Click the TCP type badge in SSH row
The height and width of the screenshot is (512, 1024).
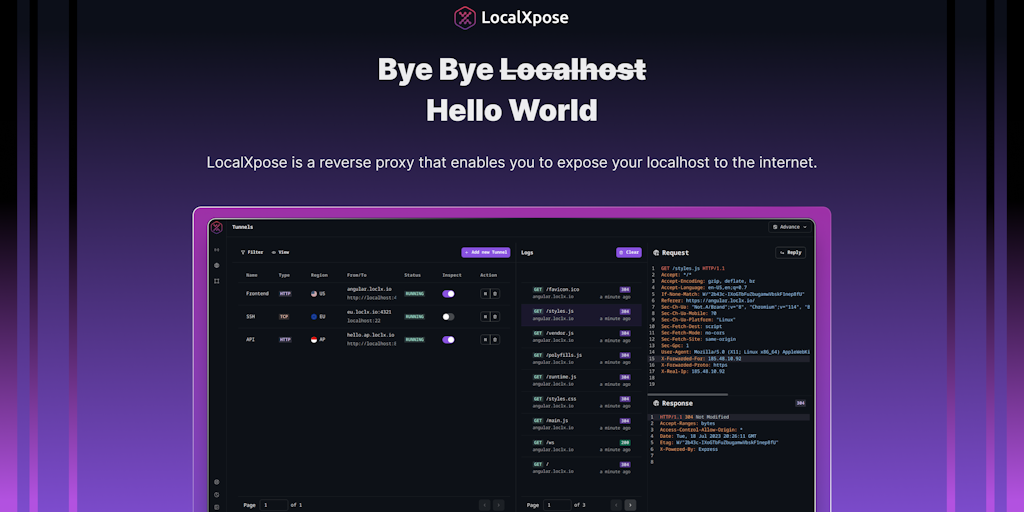coord(284,317)
